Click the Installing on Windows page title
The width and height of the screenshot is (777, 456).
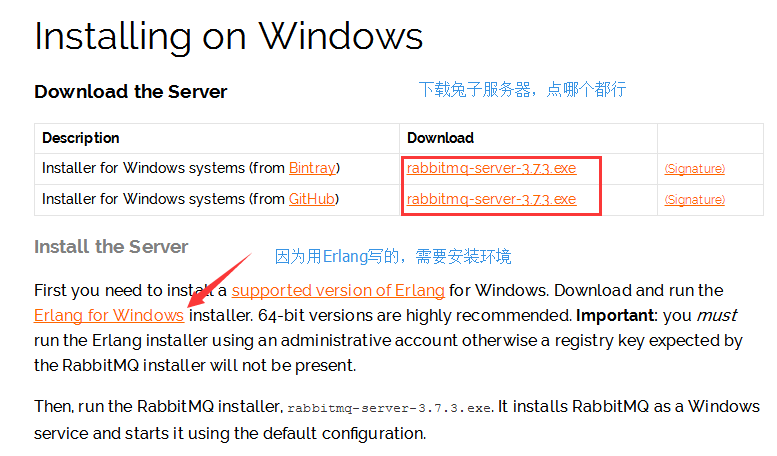pyautogui.click(x=228, y=37)
